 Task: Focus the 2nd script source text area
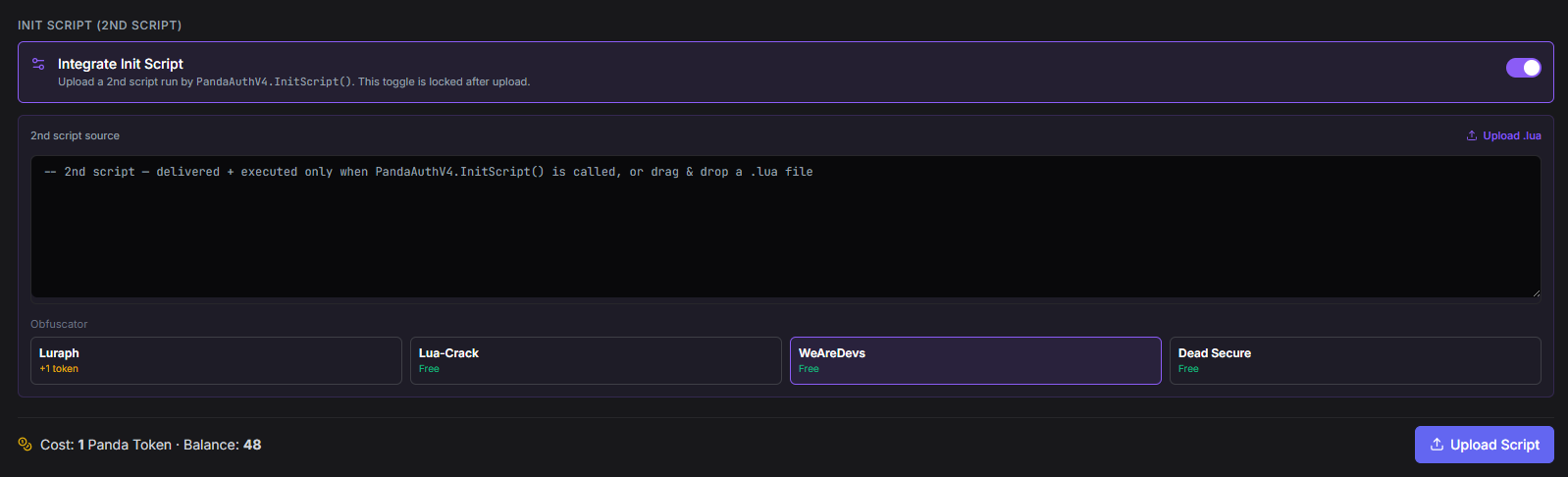785,227
